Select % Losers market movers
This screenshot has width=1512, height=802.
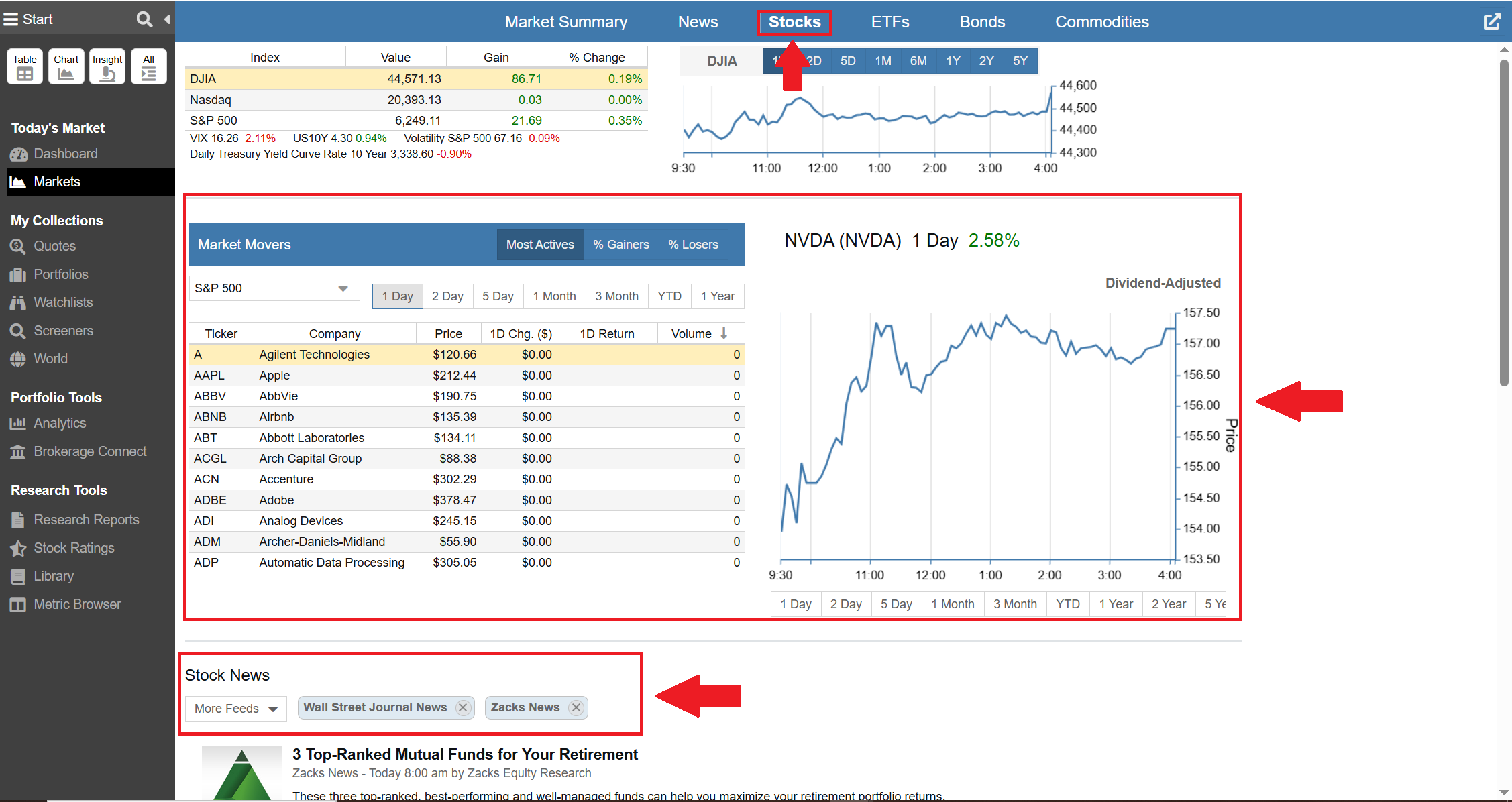pos(693,245)
